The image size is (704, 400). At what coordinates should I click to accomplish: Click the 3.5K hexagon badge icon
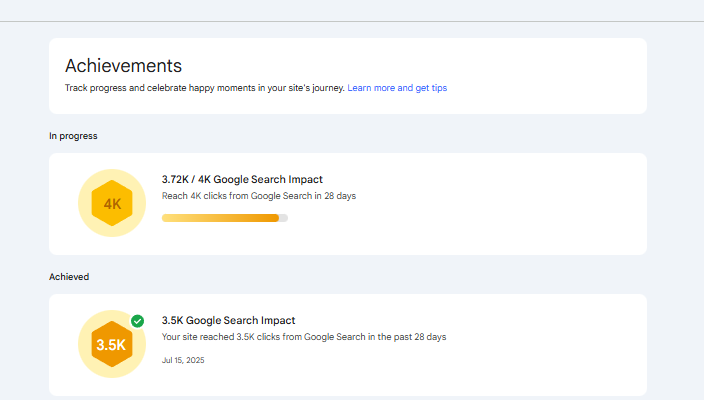111,345
